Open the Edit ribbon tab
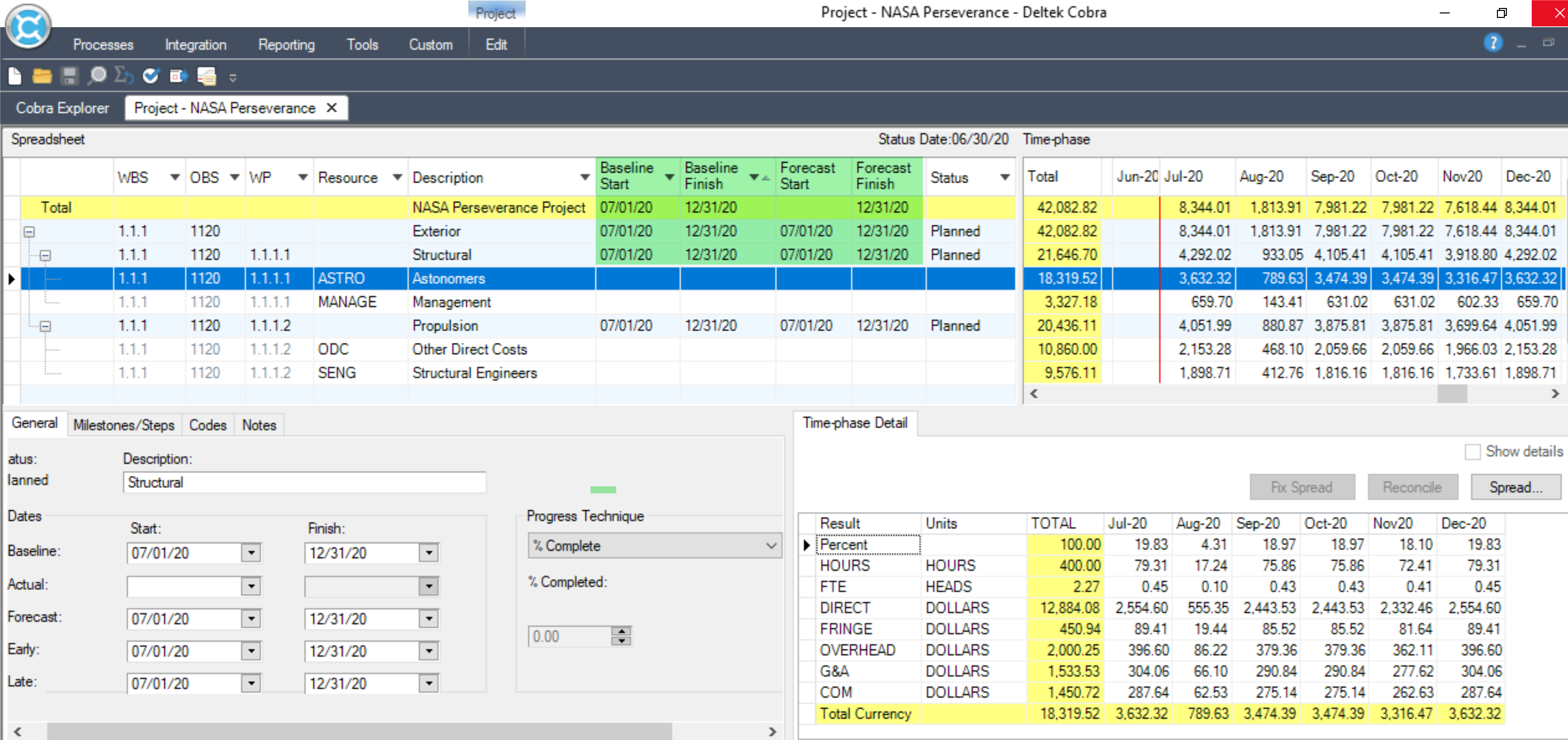Image resolution: width=1568 pixels, height=740 pixels. pyautogui.click(x=496, y=44)
